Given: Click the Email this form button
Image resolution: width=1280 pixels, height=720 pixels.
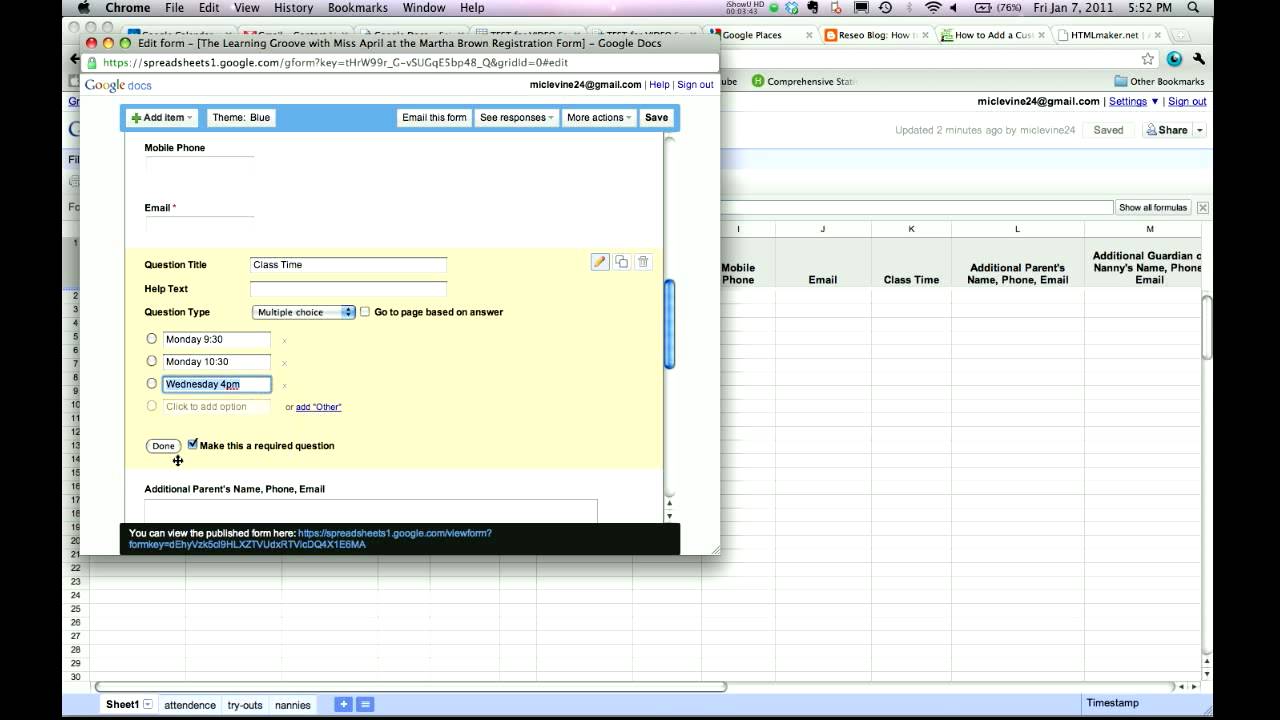Looking at the screenshot, I should pos(434,118).
